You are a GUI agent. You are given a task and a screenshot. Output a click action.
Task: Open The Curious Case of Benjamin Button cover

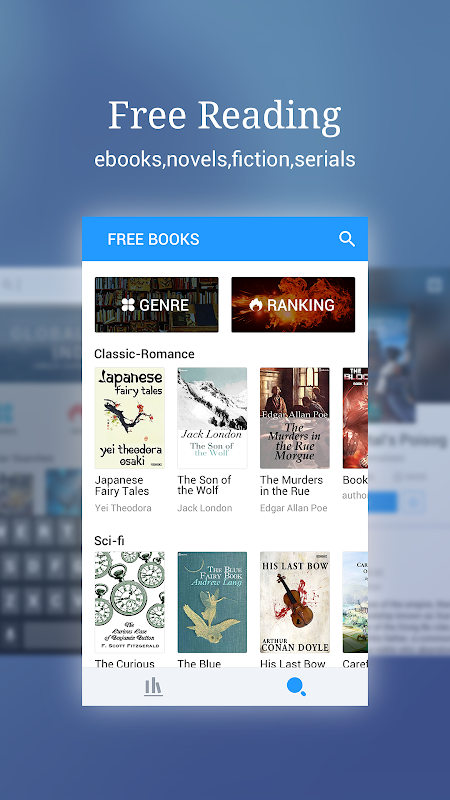130,602
